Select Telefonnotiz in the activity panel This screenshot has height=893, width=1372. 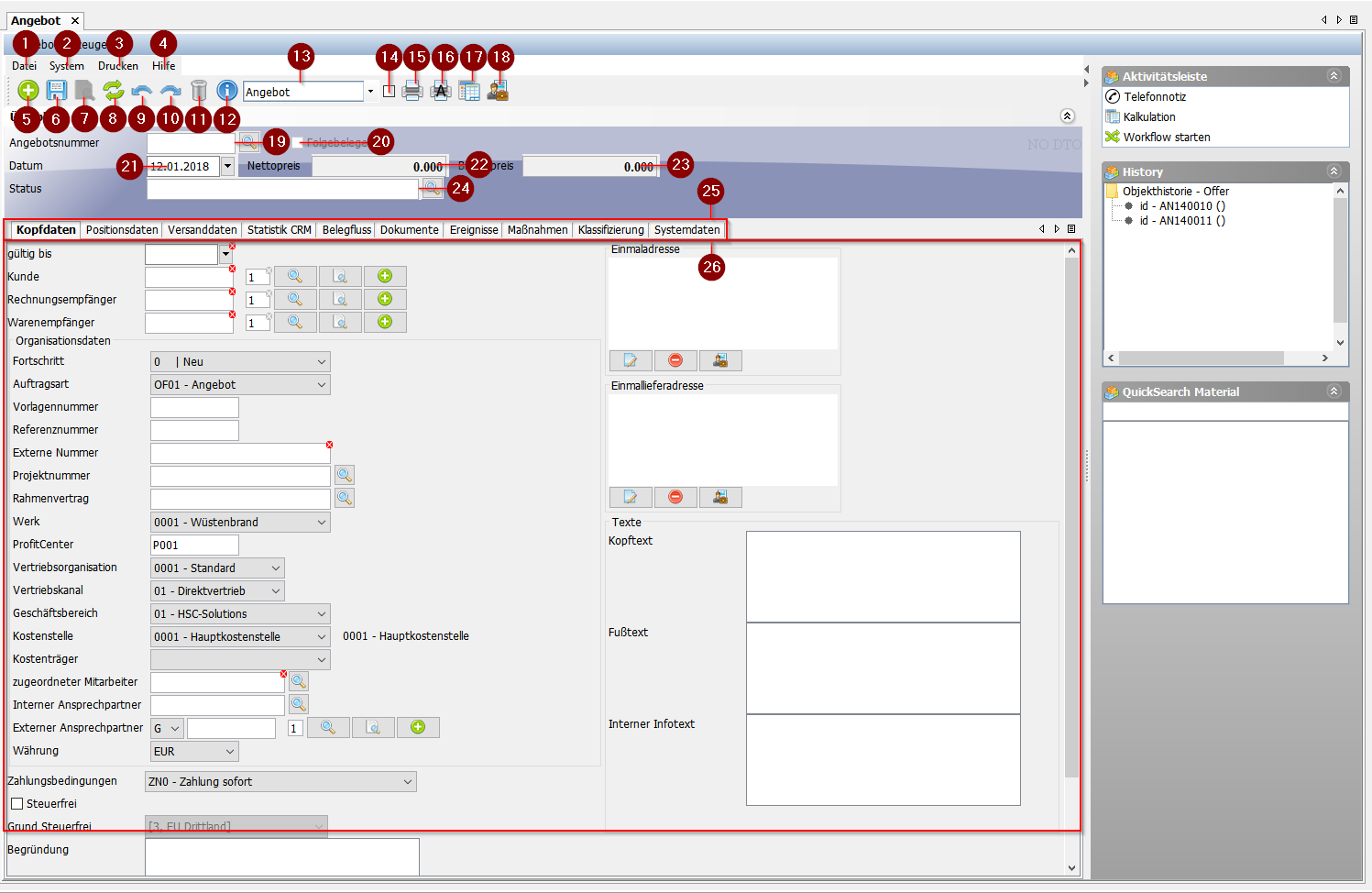pyautogui.click(x=1155, y=97)
